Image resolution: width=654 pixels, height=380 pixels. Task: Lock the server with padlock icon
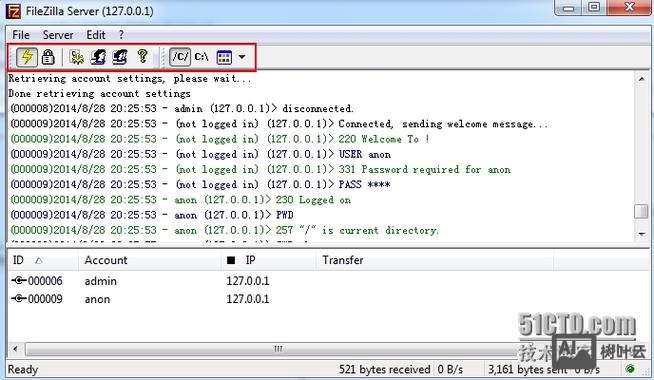point(48,57)
